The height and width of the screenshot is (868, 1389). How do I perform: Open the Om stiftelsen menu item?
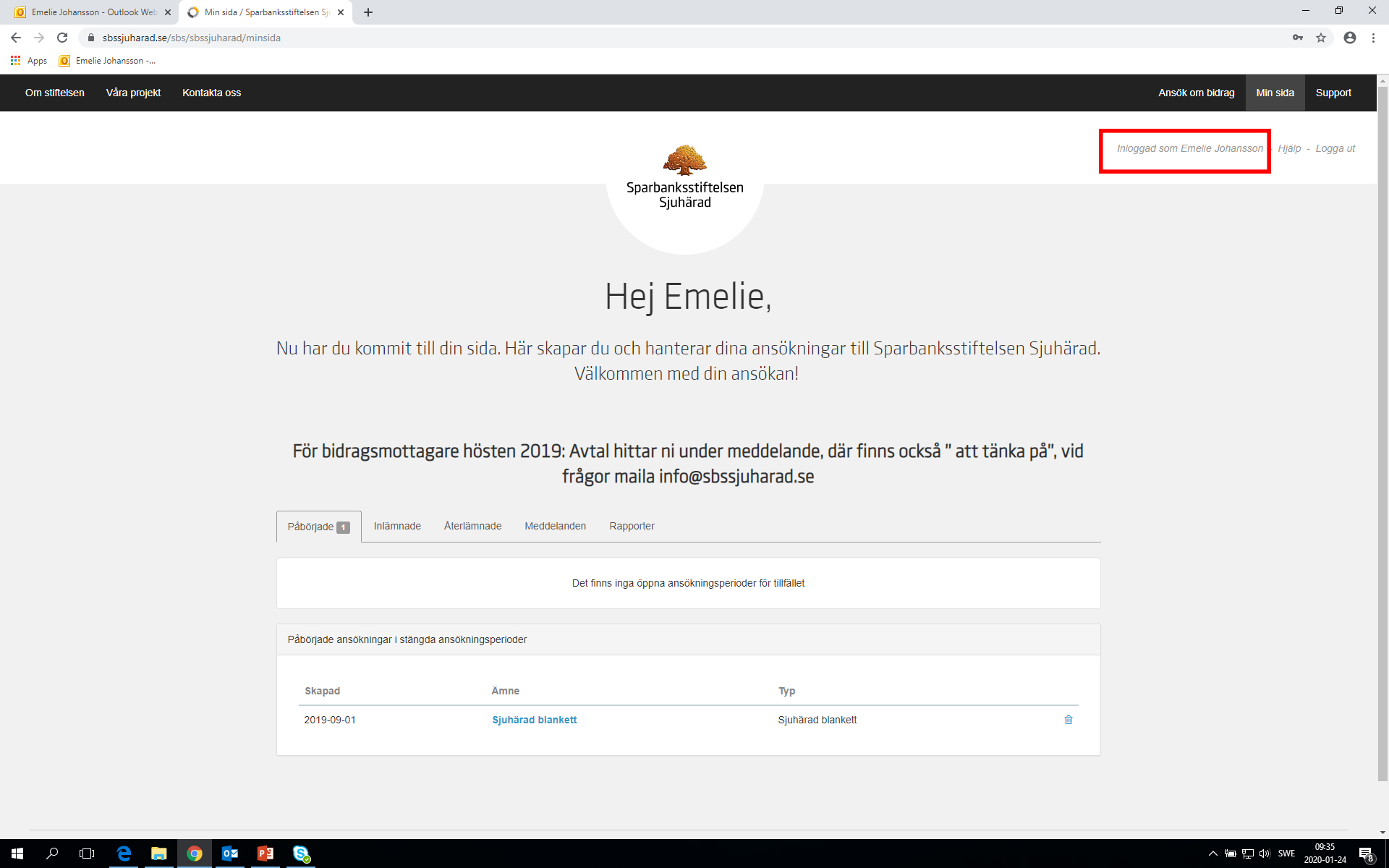(x=55, y=93)
